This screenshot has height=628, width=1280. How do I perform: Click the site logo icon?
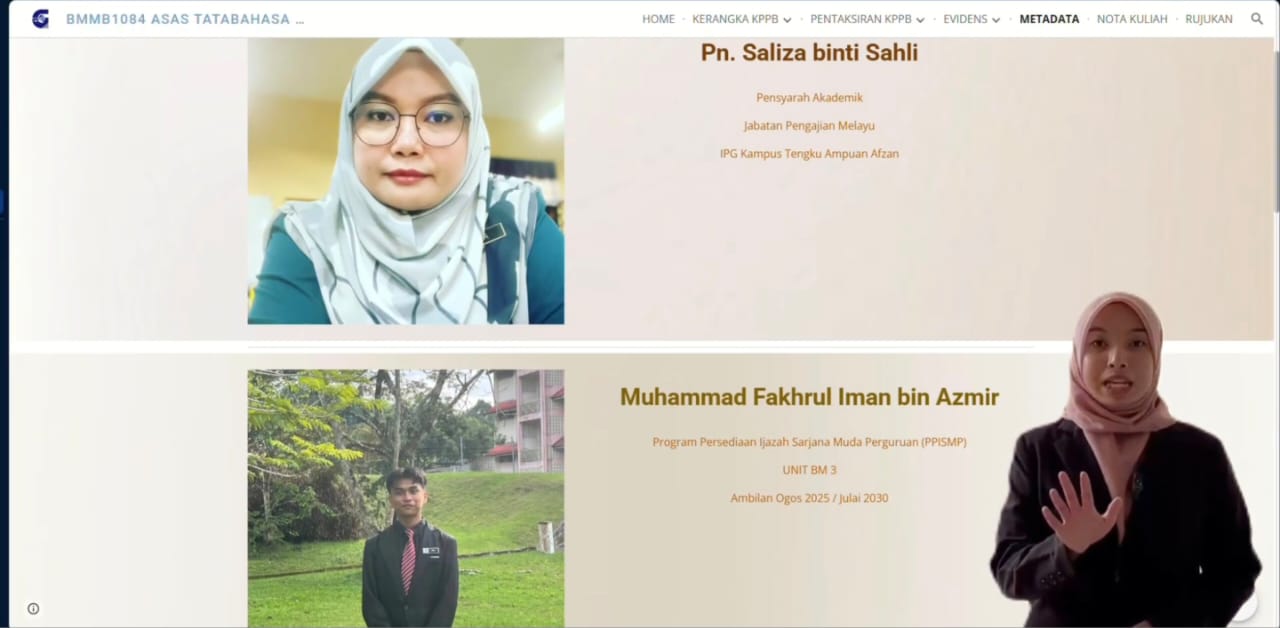click(x=40, y=19)
